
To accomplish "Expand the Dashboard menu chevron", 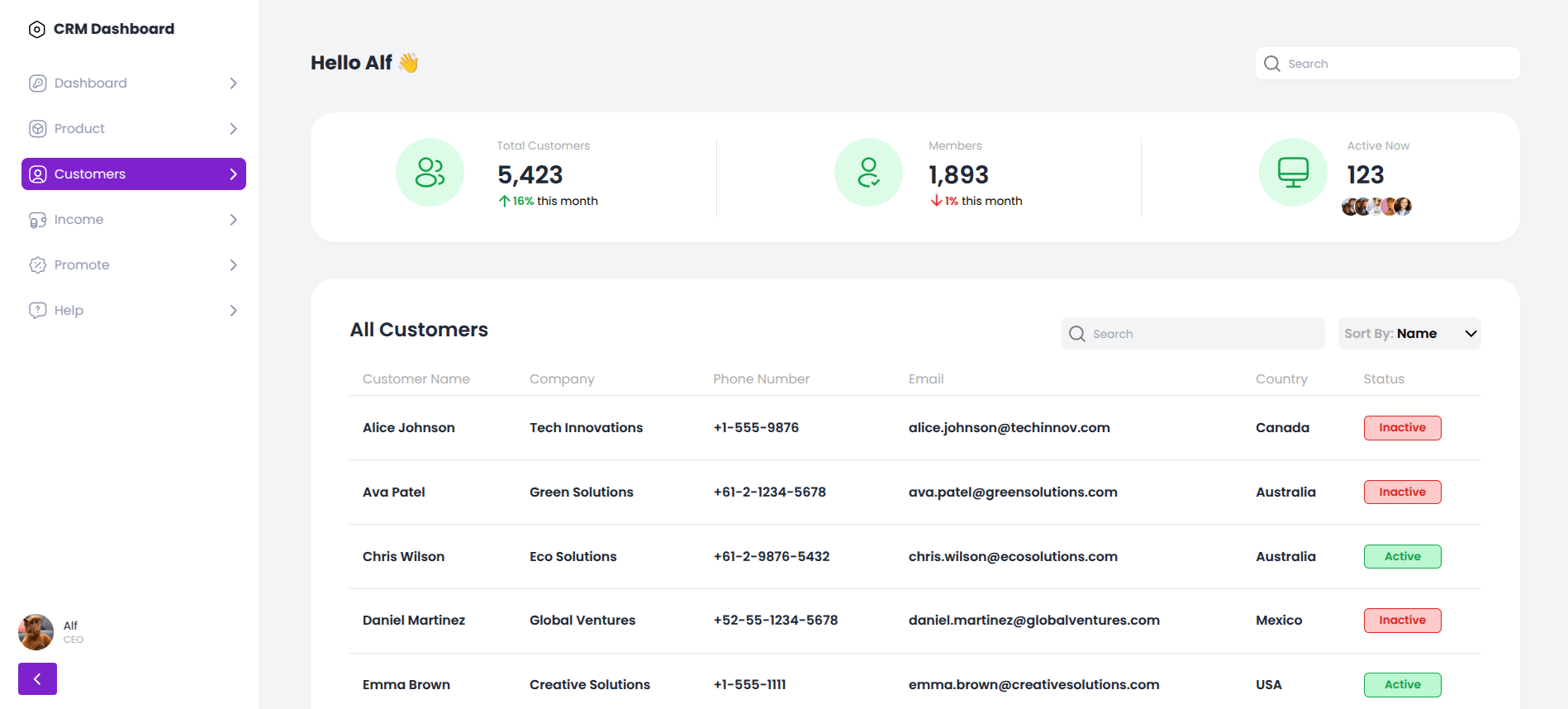I will tap(233, 83).
